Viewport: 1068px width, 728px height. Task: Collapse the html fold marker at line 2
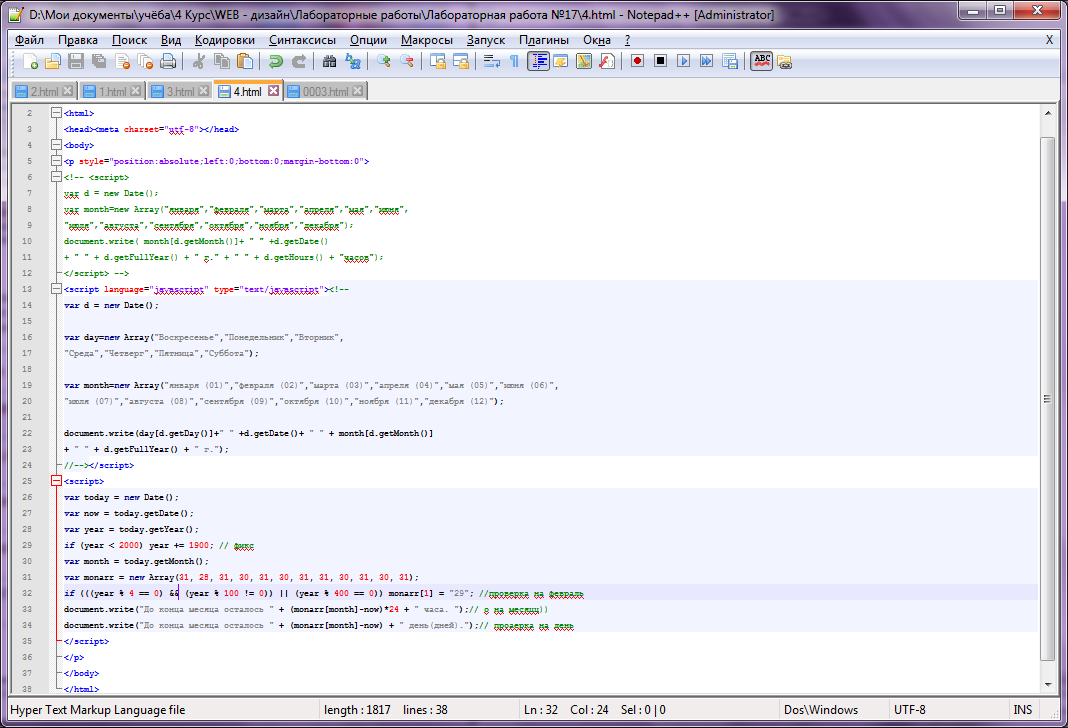pyautogui.click(x=56, y=113)
